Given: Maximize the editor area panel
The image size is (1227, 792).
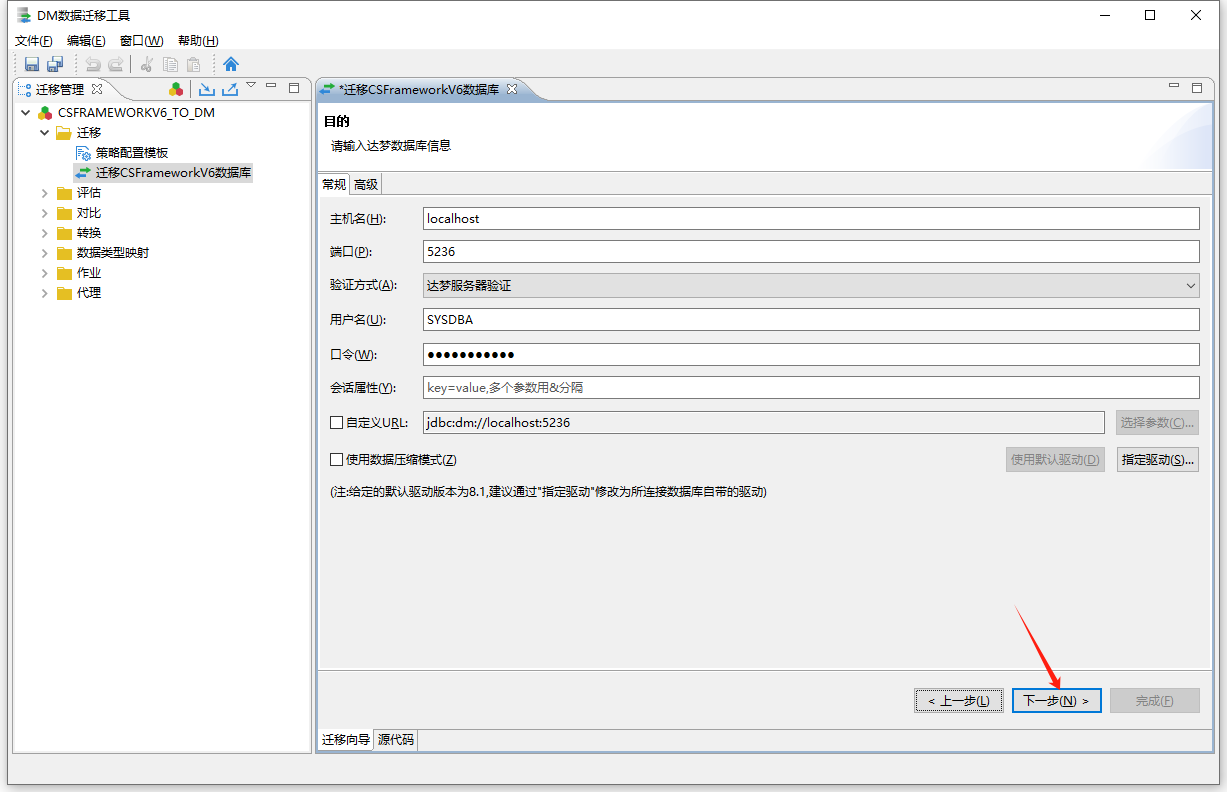Looking at the screenshot, I should tap(1196, 88).
